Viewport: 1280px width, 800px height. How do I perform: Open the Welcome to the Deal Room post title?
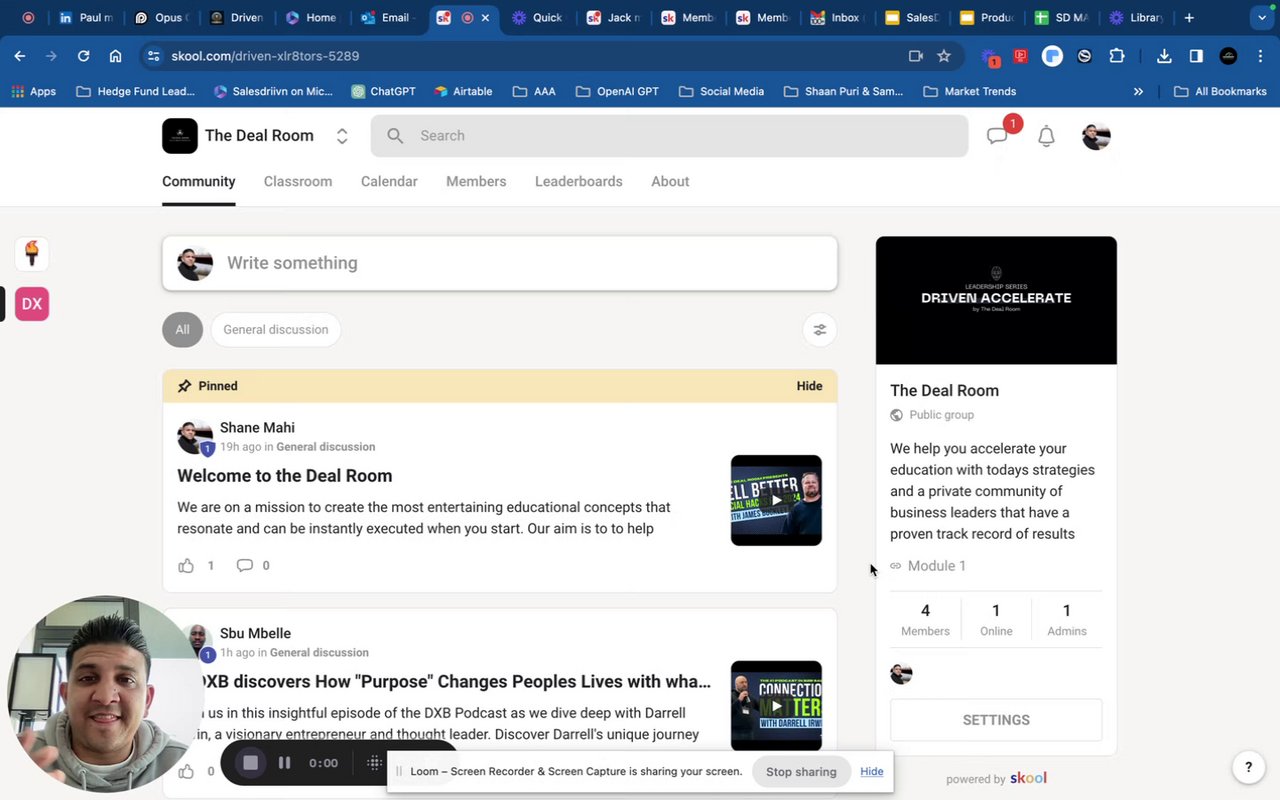[285, 476]
